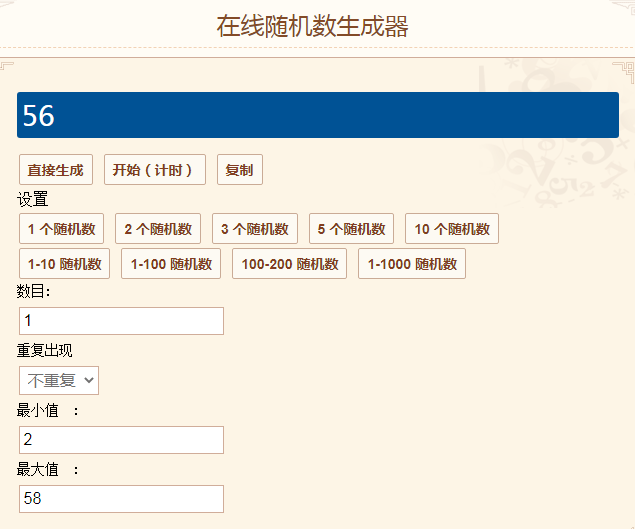
Task: Focus the 最小值 input field
Action: point(121,440)
